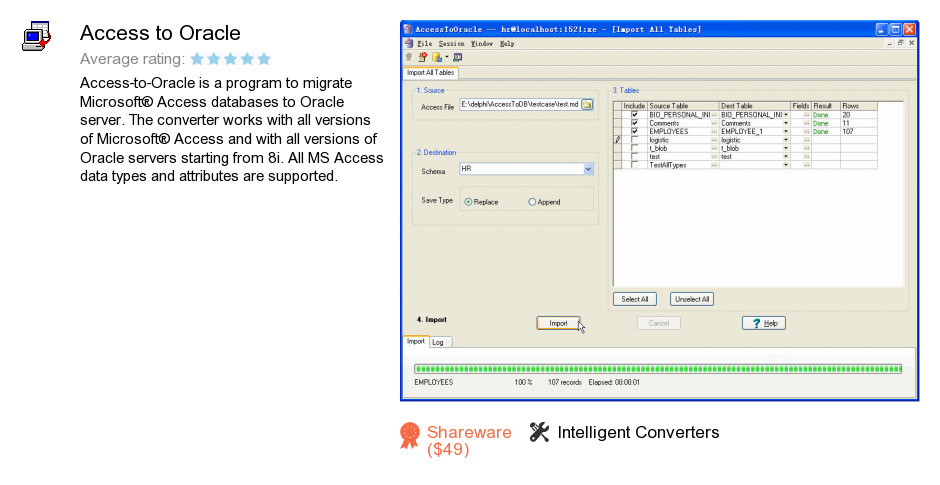The width and height of the screenshot is (940, 485).
Task: Open the Session menu
Action: pos(451,43)
